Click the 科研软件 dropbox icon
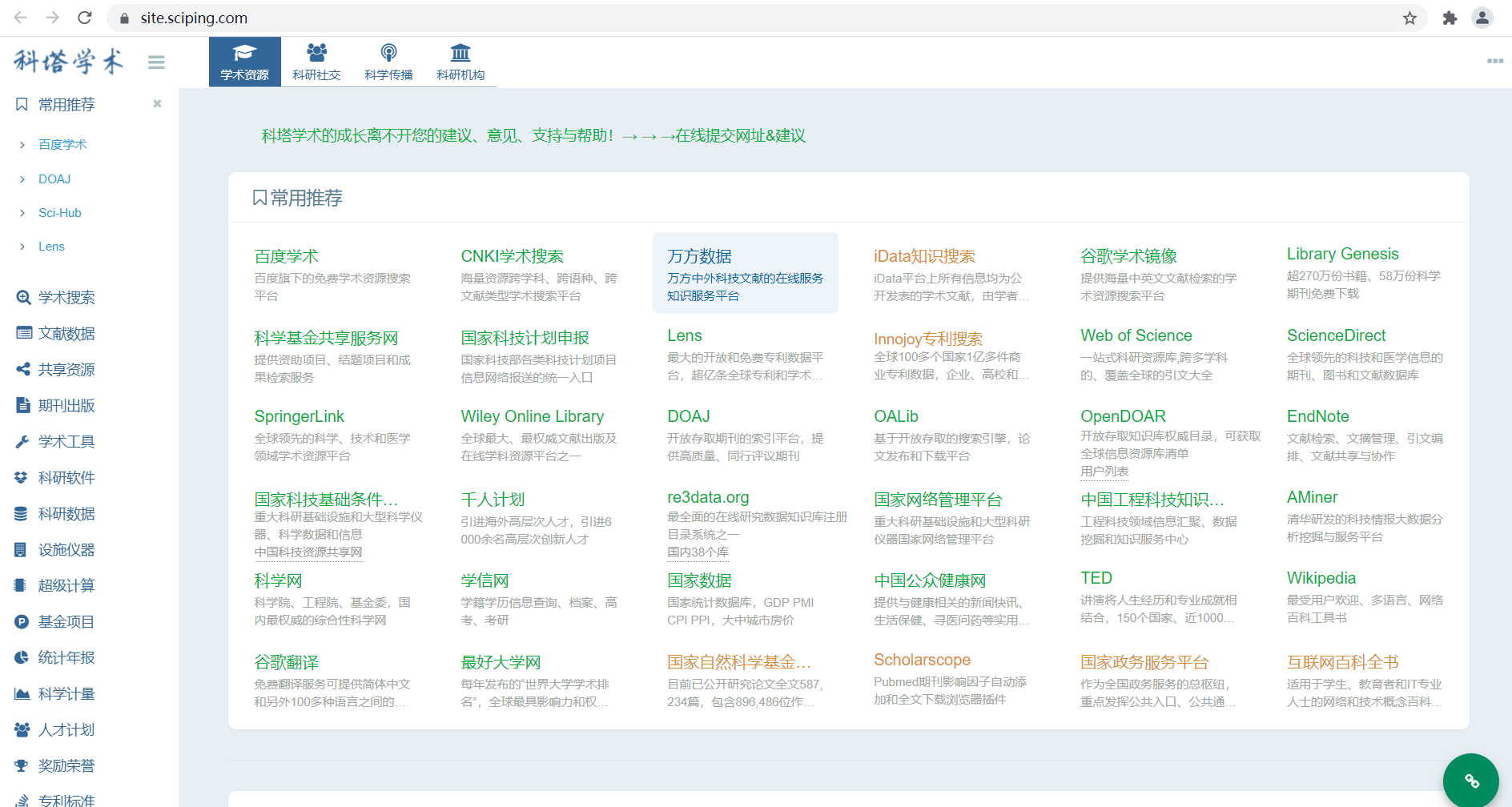Image resolution: width=1512 pixels, height=807 pixels. point(22,477)
